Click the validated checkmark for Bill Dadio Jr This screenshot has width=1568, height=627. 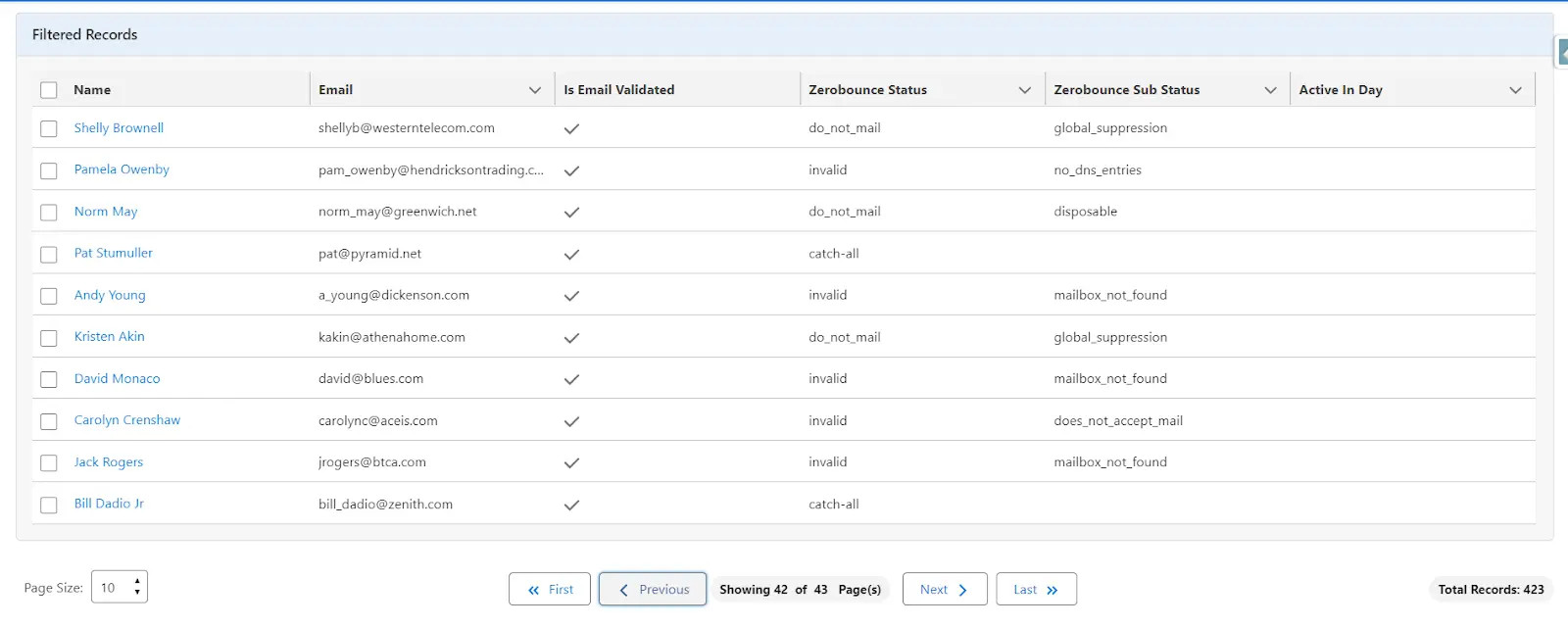pos(571,505)
